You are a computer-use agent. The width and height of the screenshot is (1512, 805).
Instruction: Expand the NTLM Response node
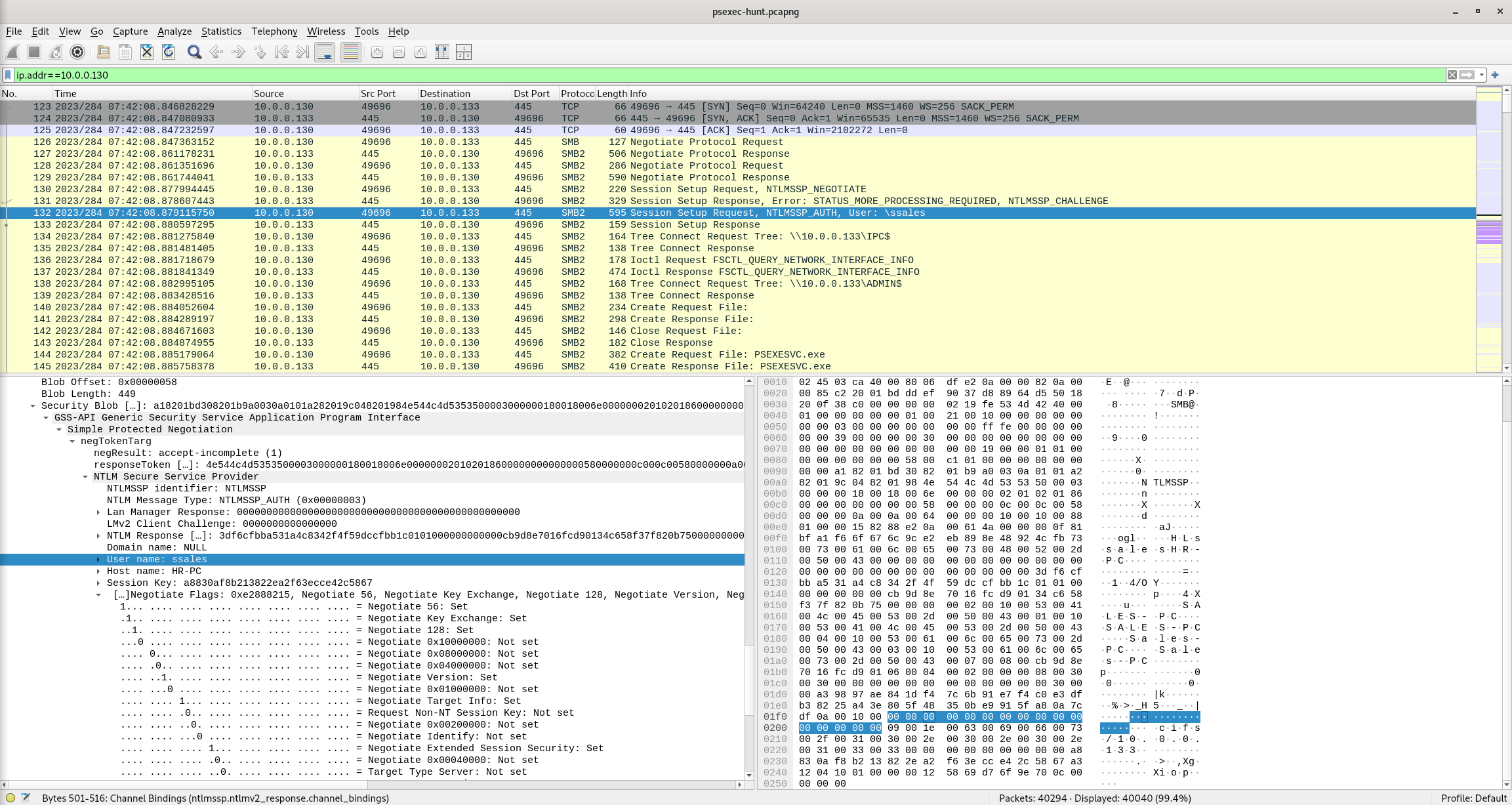click(x=98, y=535)
